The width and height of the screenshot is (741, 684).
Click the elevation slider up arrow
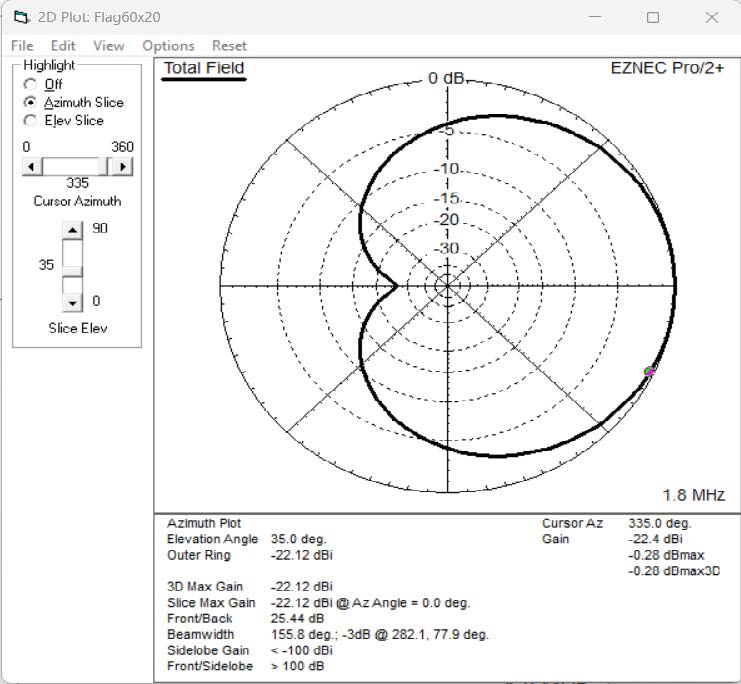point(71,229)
